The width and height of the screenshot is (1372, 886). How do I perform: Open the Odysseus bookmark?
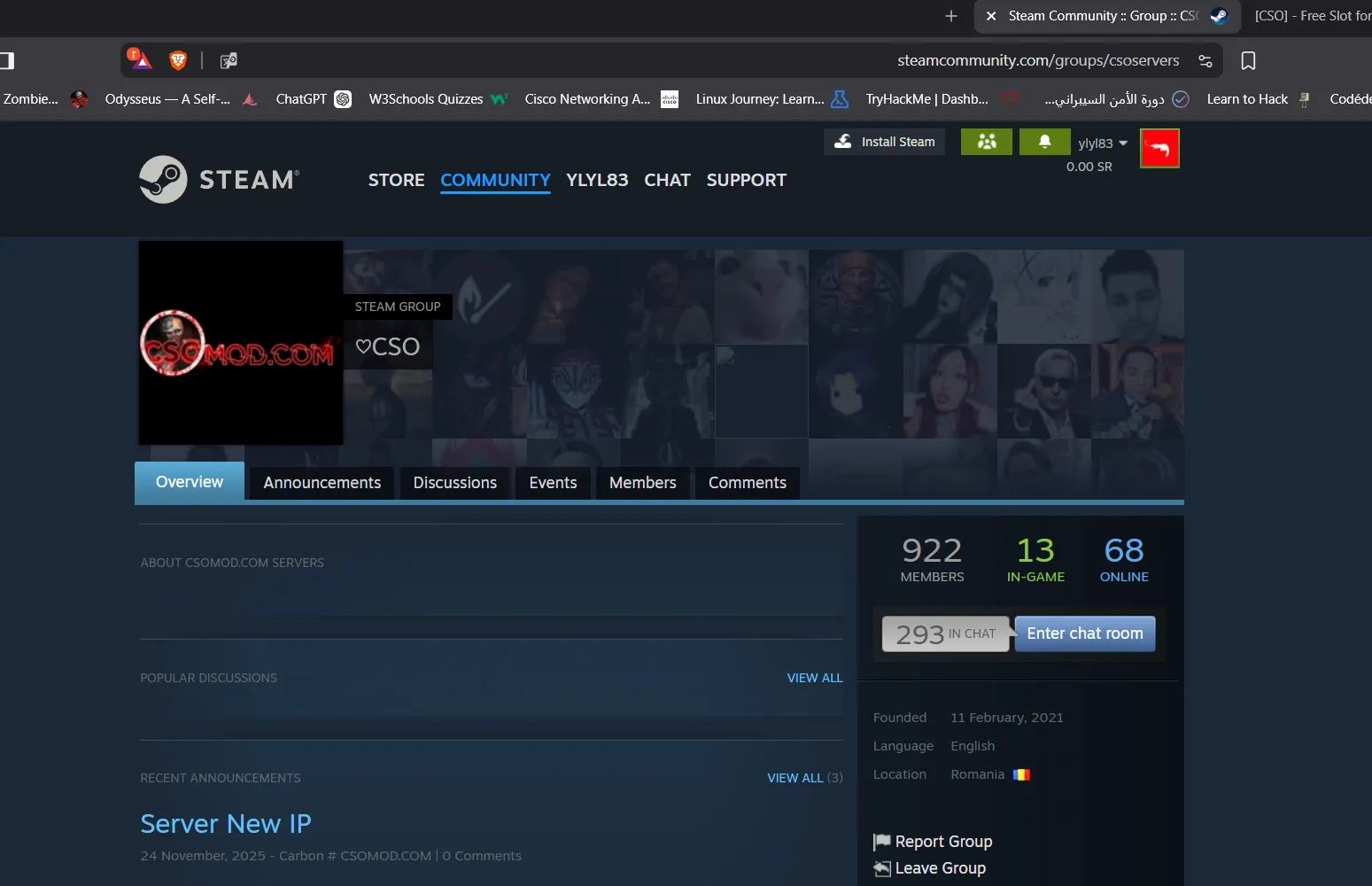pyautogui.click(x=181, y=99)
